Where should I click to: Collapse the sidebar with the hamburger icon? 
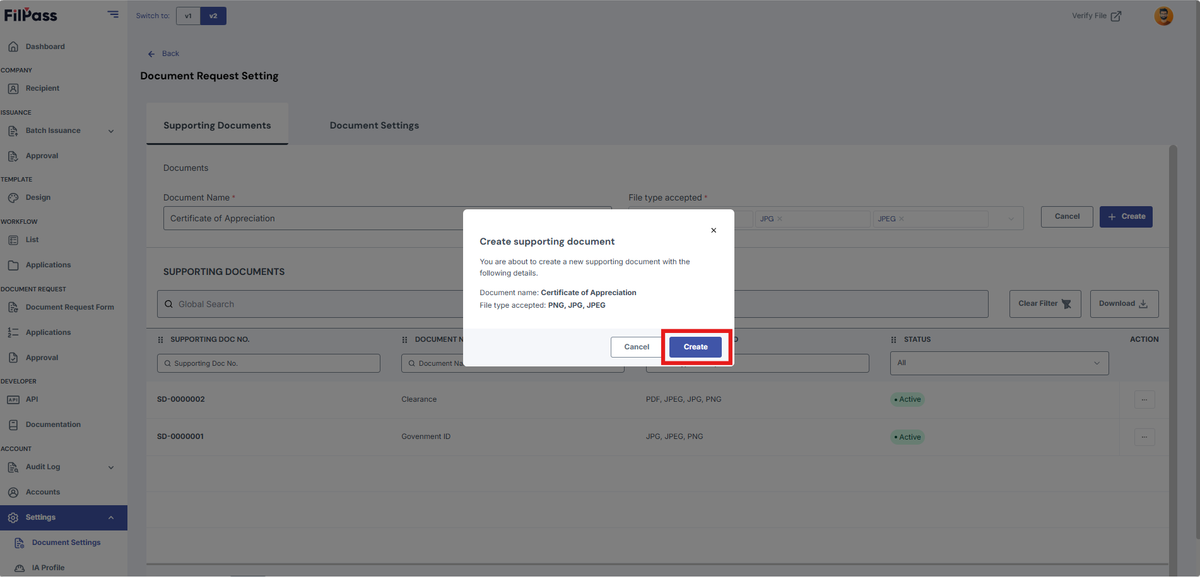tap(113, 15)
